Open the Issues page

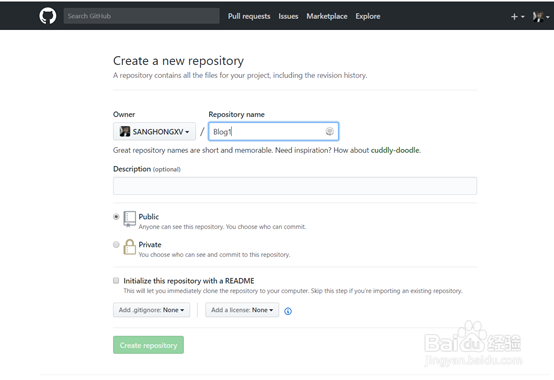(x=288, y=16)
